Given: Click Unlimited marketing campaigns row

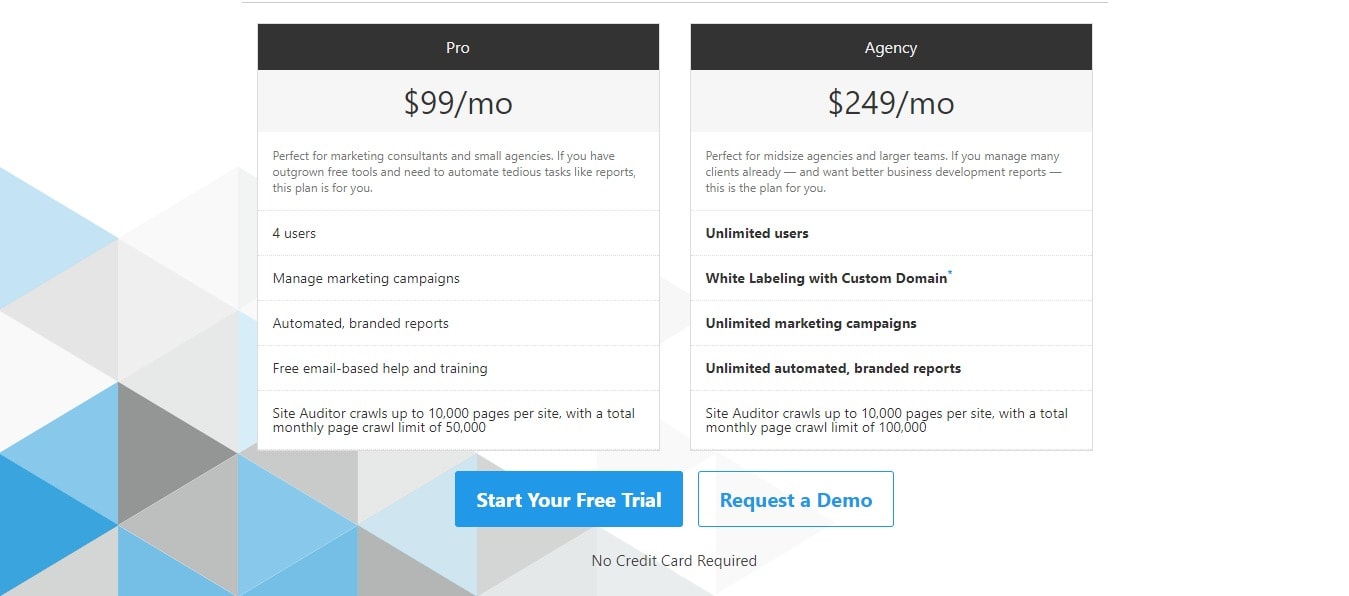Looking at the screenshot, I should (891, 323).
